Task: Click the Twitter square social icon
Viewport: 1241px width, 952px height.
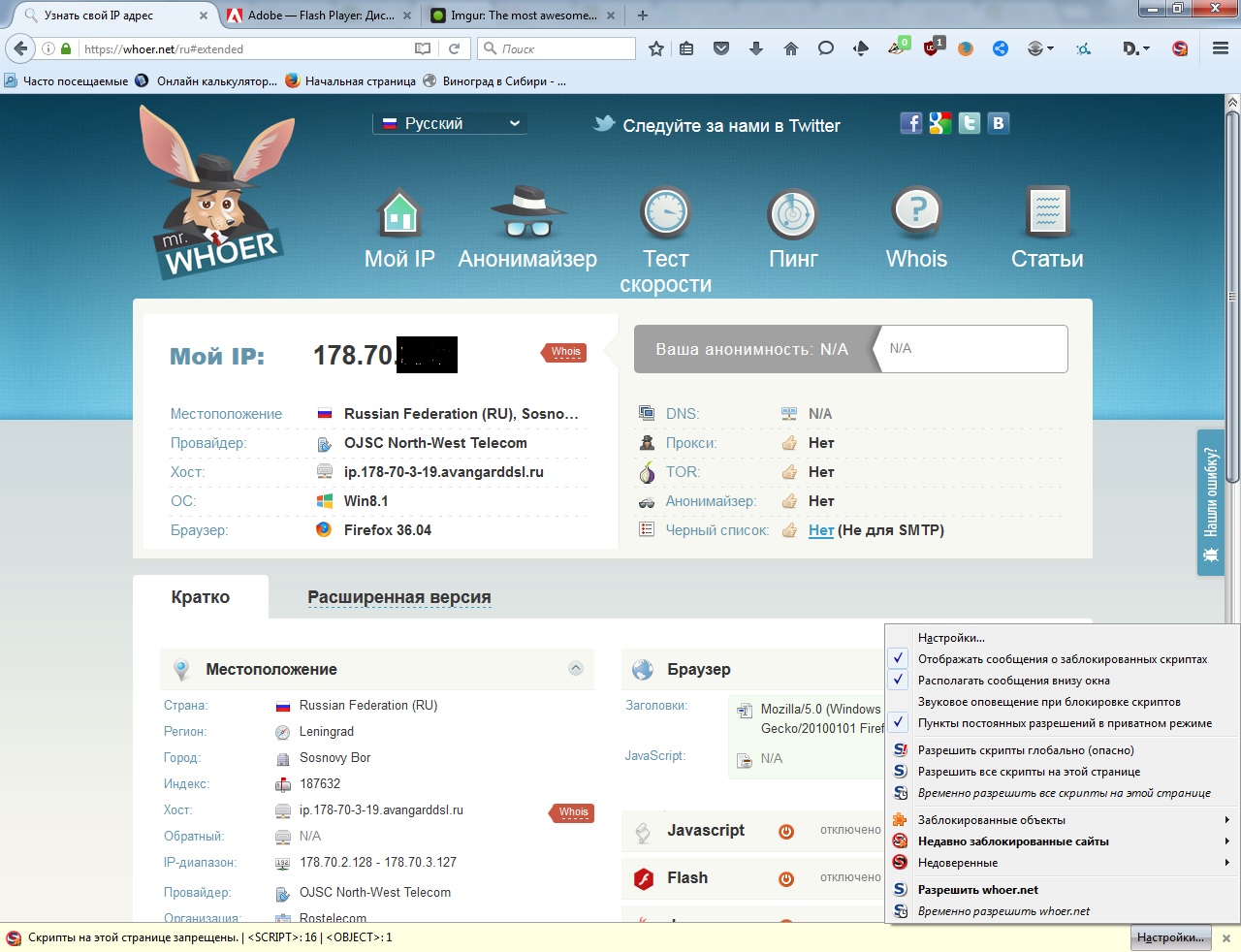Action: (x=969, y=123)
